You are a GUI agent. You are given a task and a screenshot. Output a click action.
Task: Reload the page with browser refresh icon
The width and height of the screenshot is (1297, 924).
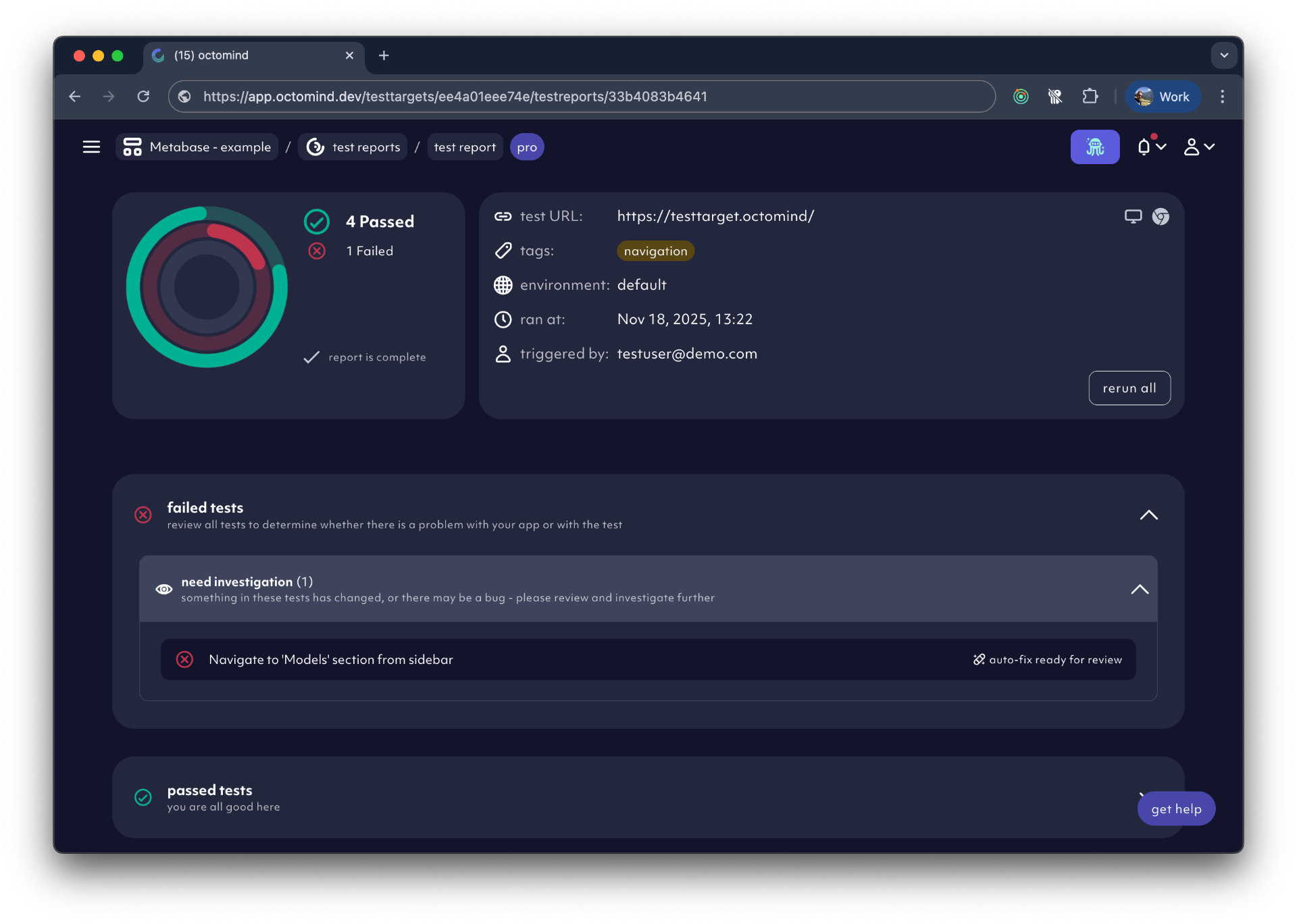[x=143, y=97]
